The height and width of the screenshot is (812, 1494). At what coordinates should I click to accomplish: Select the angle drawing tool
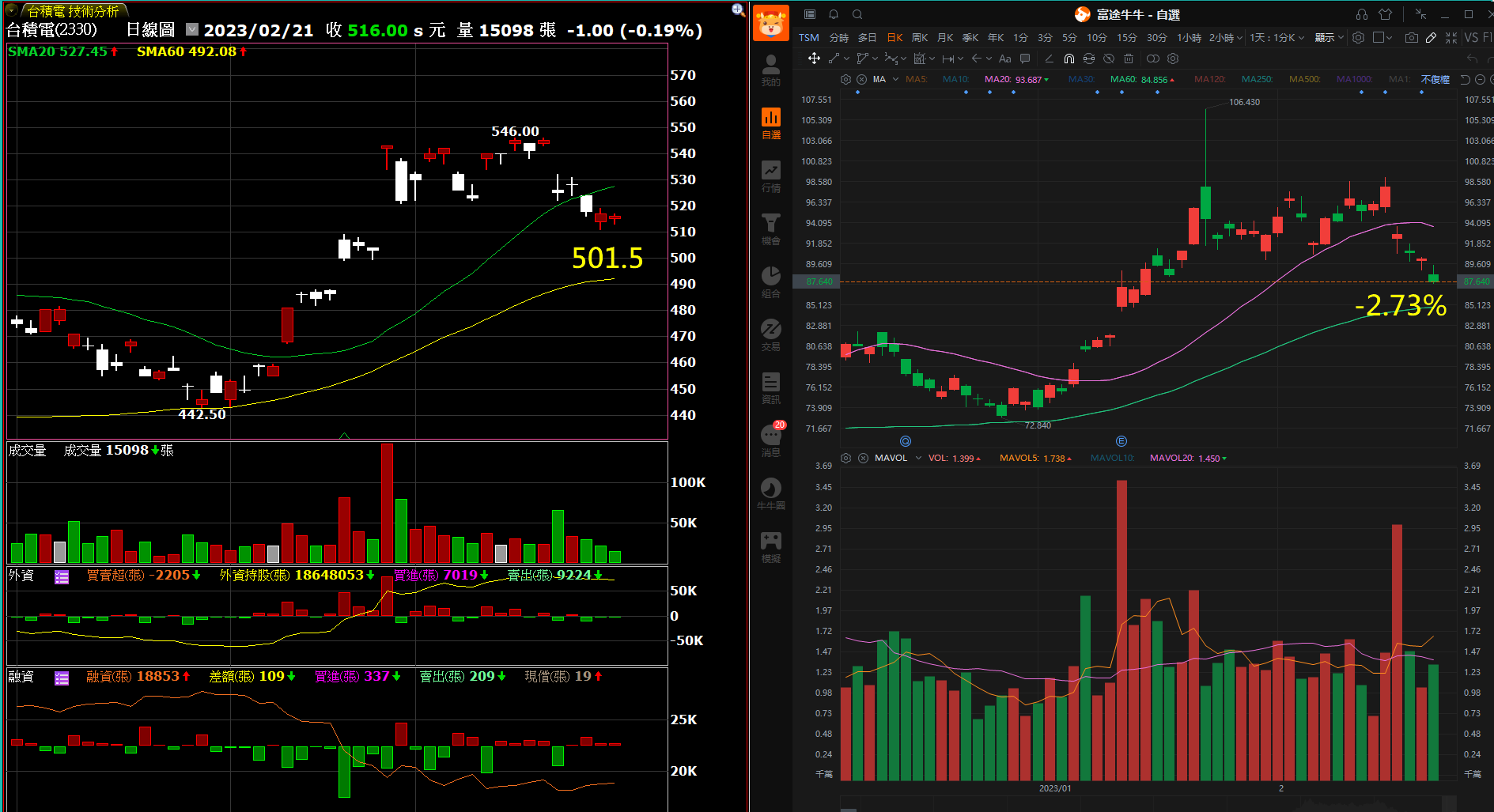1050,59
